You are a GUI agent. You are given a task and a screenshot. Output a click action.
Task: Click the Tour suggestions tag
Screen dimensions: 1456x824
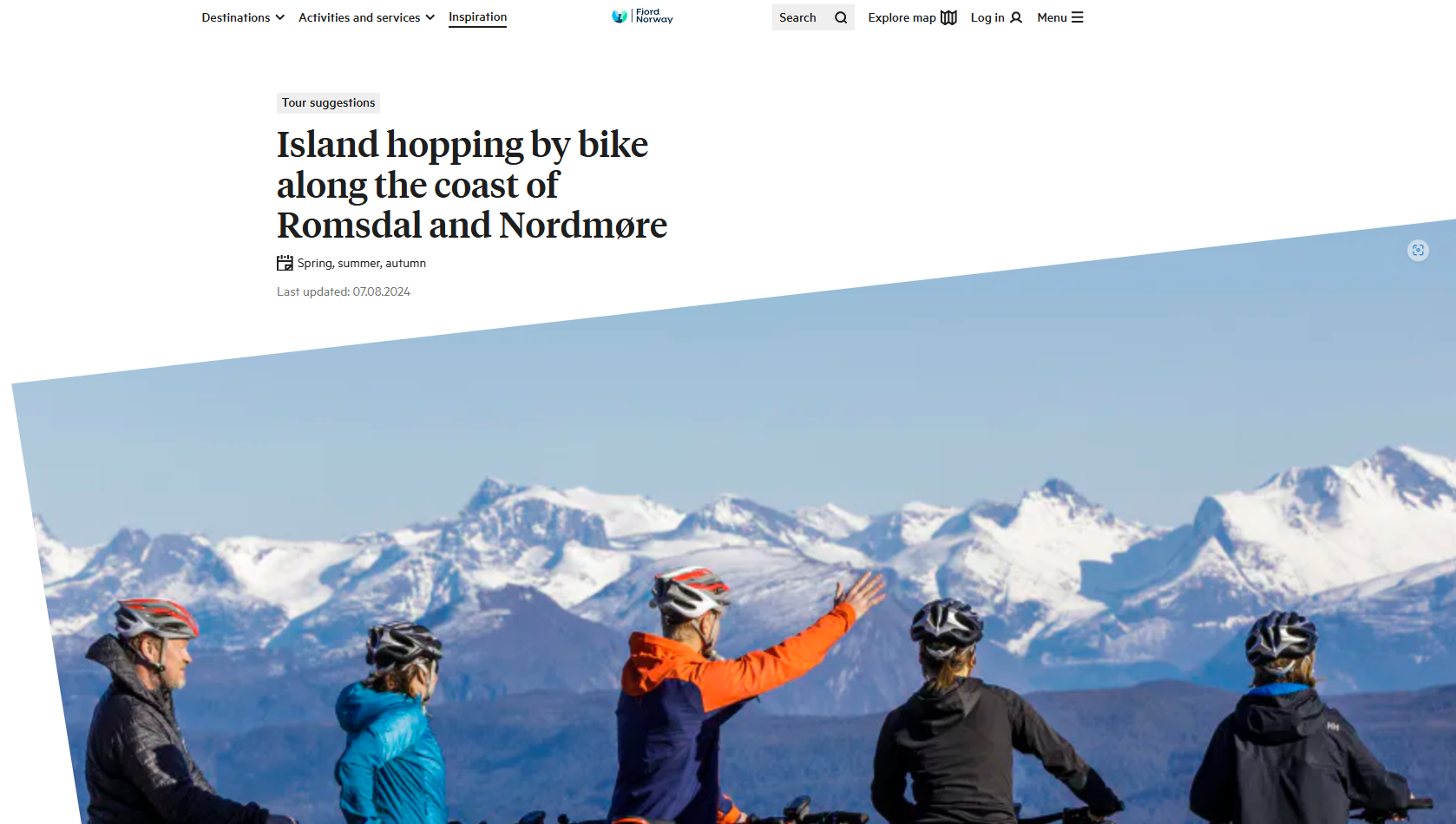point(328,102)
